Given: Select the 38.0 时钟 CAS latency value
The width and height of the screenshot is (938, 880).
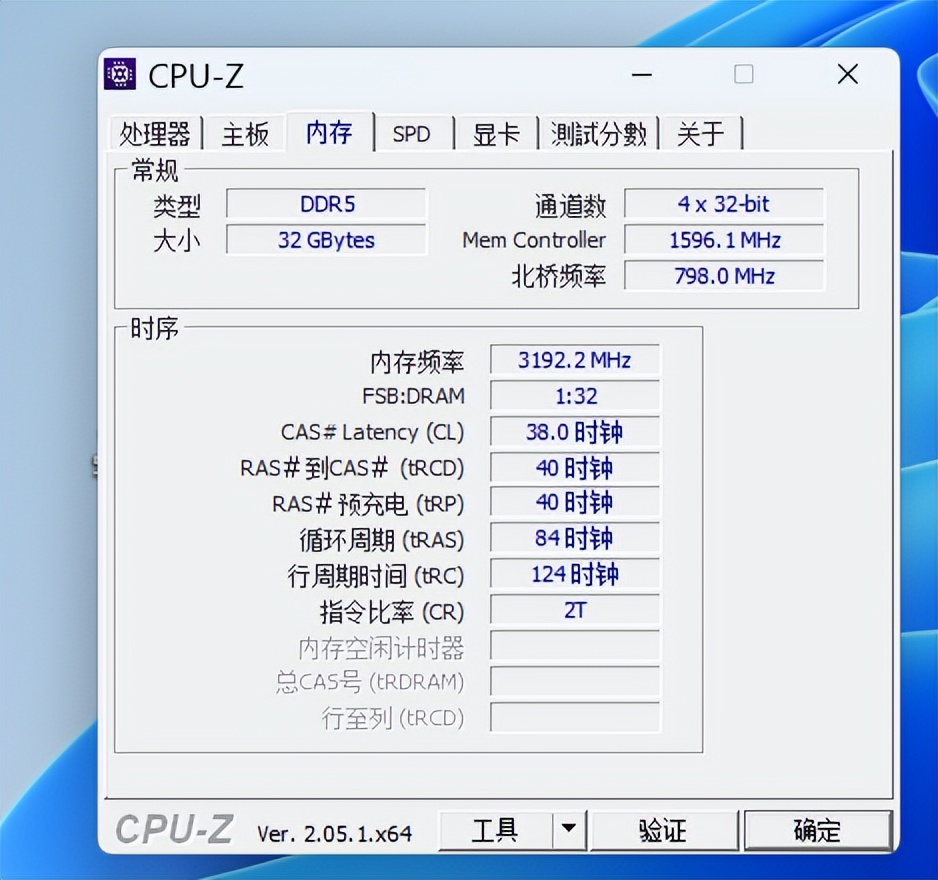Looking at the screenshot, I should click(x=575, y=431).
